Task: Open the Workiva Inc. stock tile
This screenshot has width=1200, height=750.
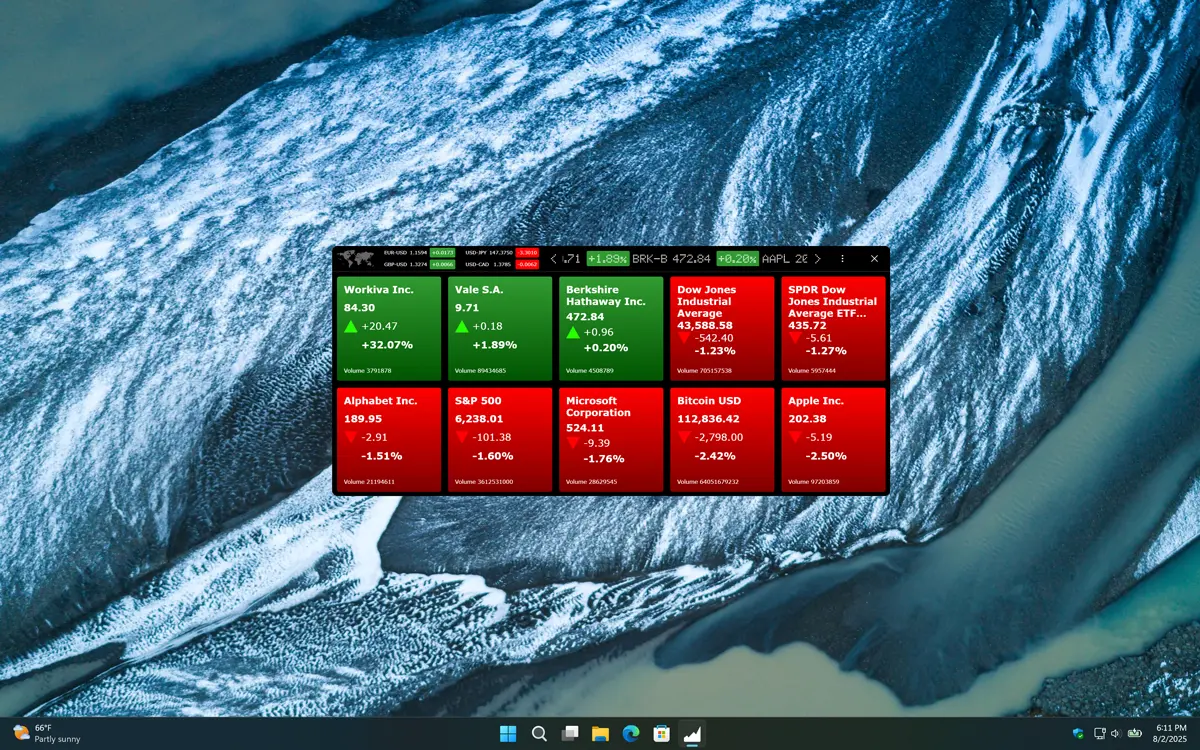Action: click(x=389, y=328)
